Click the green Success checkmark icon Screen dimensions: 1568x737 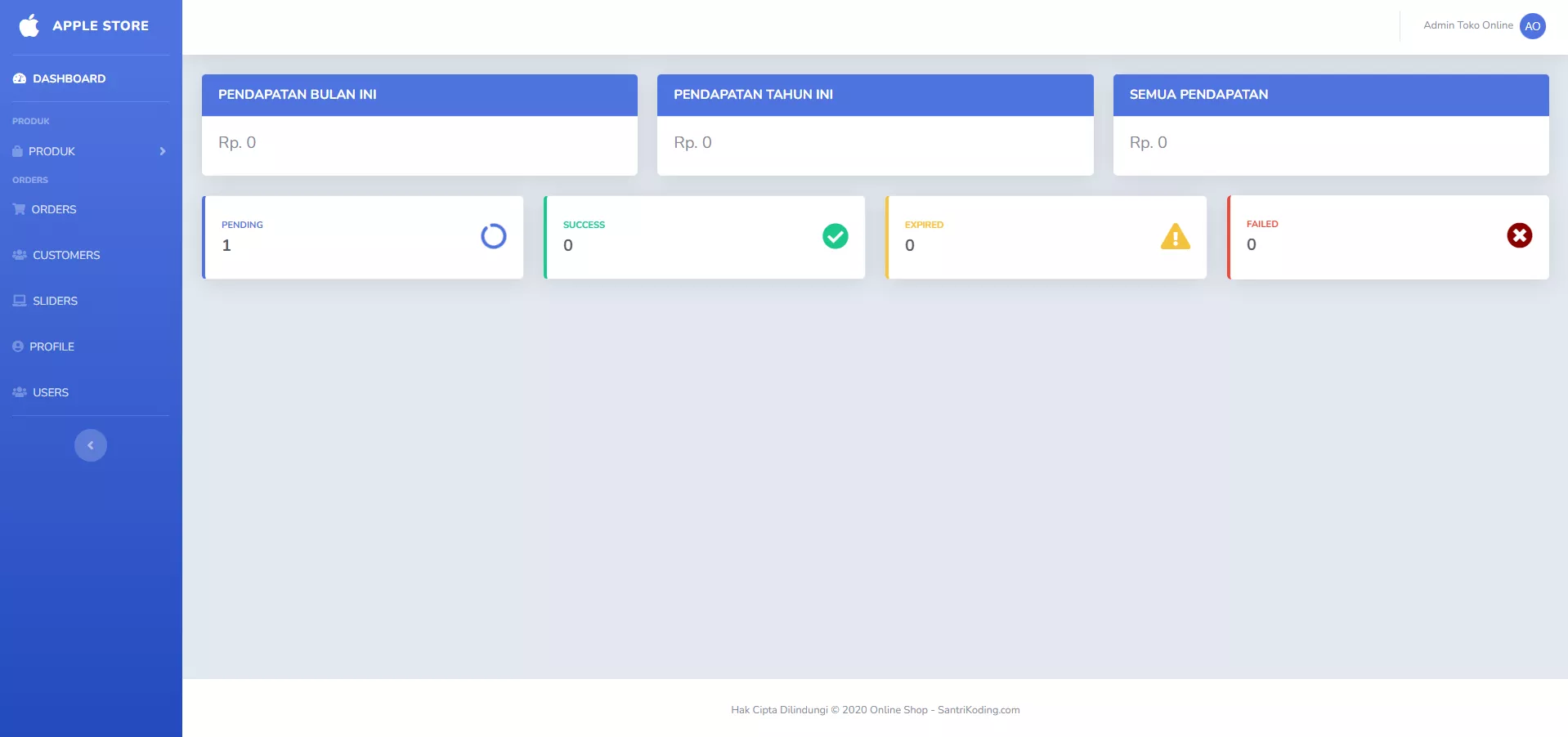836,236
